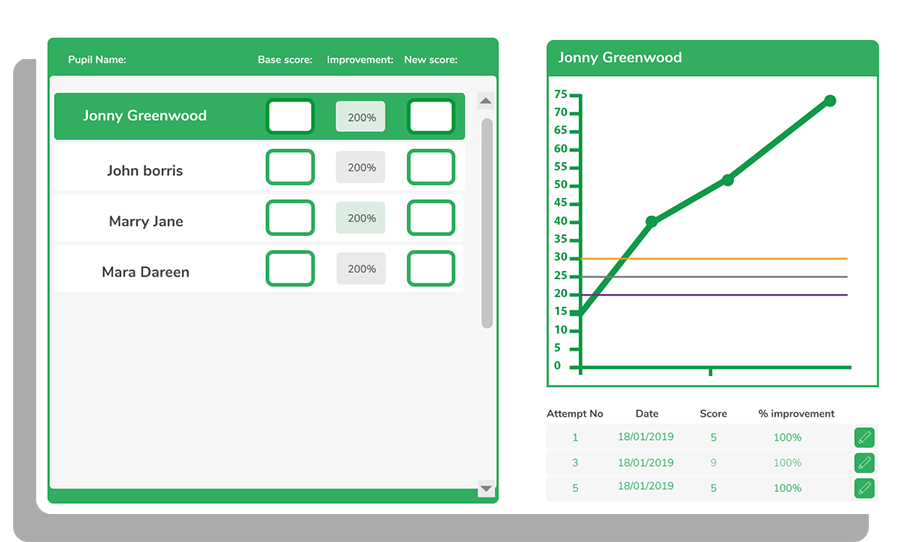Focus Marry Jane's new score field
Viewport: 904px width, 542px height.
pyautogui.click(x=431, y=218)
